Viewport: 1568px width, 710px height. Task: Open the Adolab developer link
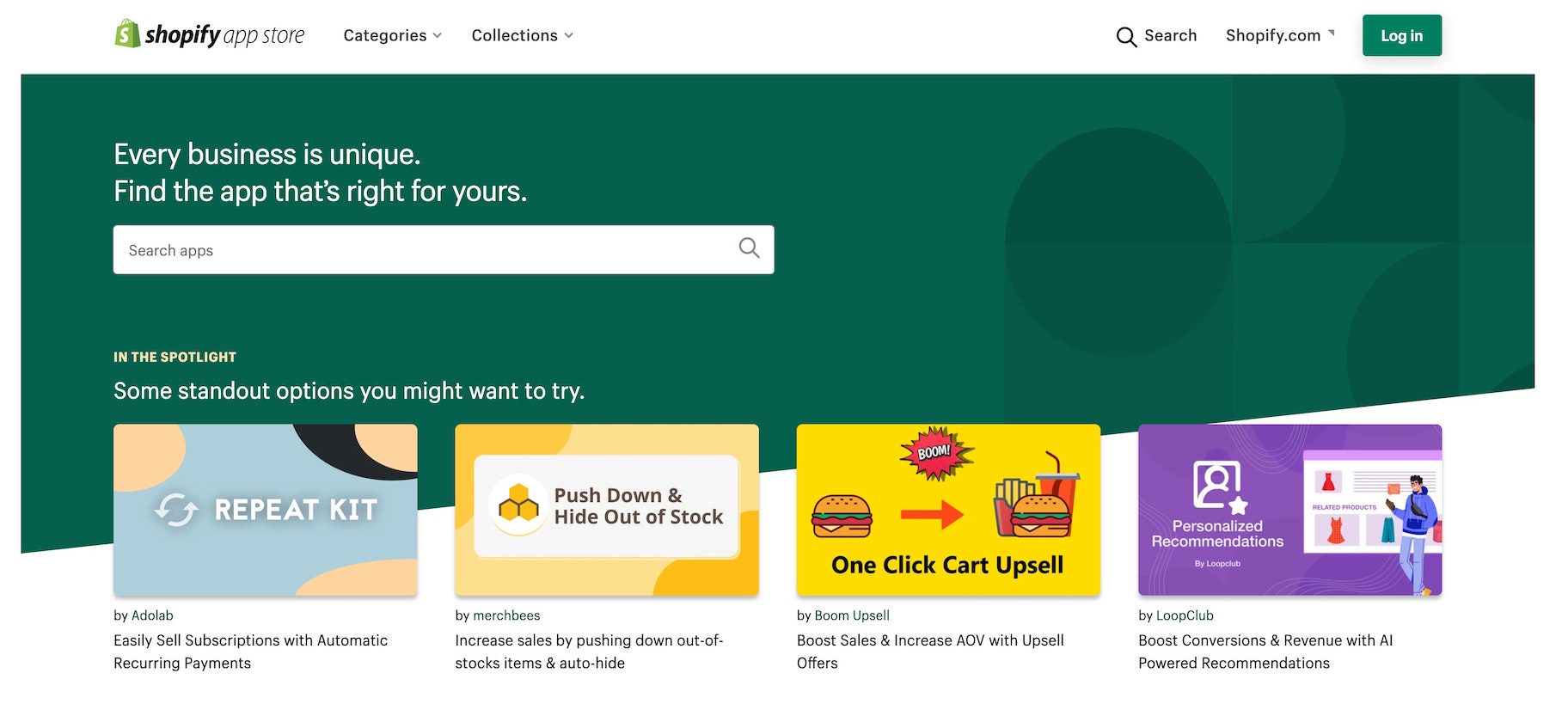pyautogui.click(x=152, y=615)
